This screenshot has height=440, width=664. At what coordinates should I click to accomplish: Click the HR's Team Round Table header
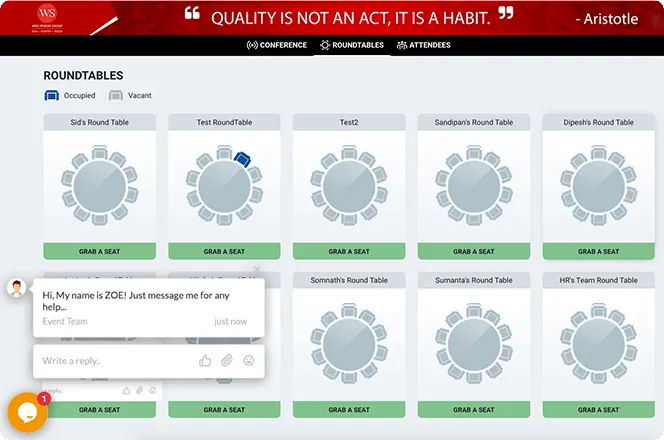click(598, 280)
